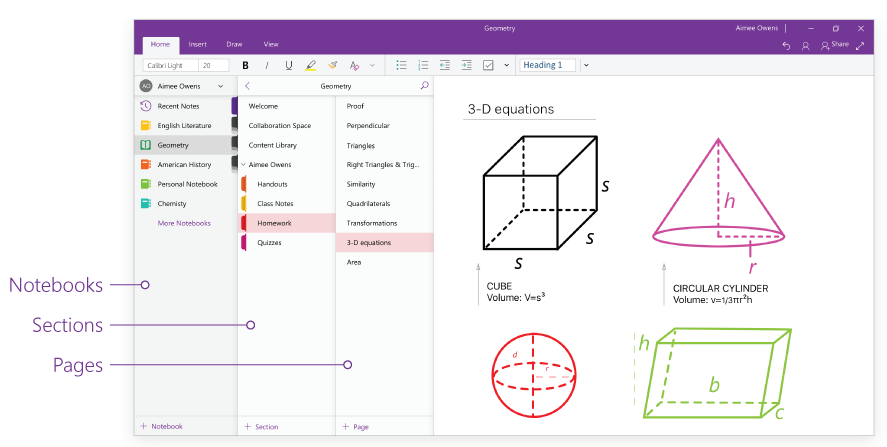887x447 pixels.
Task: Open the Insert tab
Action: point(197,44)
